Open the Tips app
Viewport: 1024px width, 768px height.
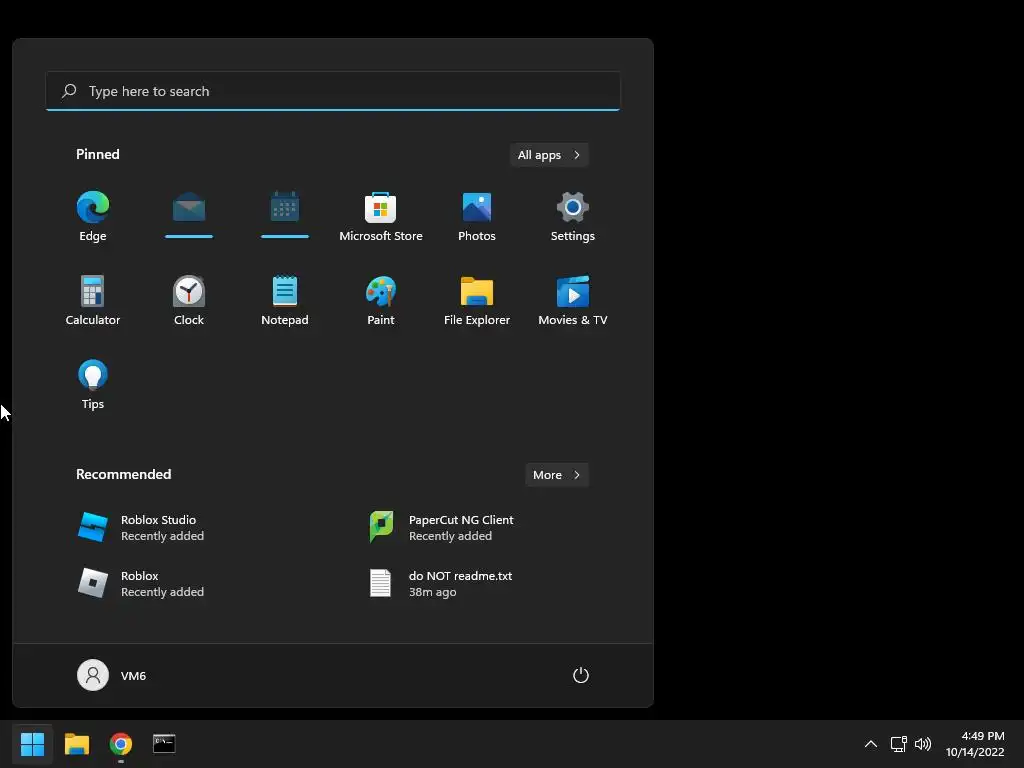pyautogui.click(x=93, y=385)
